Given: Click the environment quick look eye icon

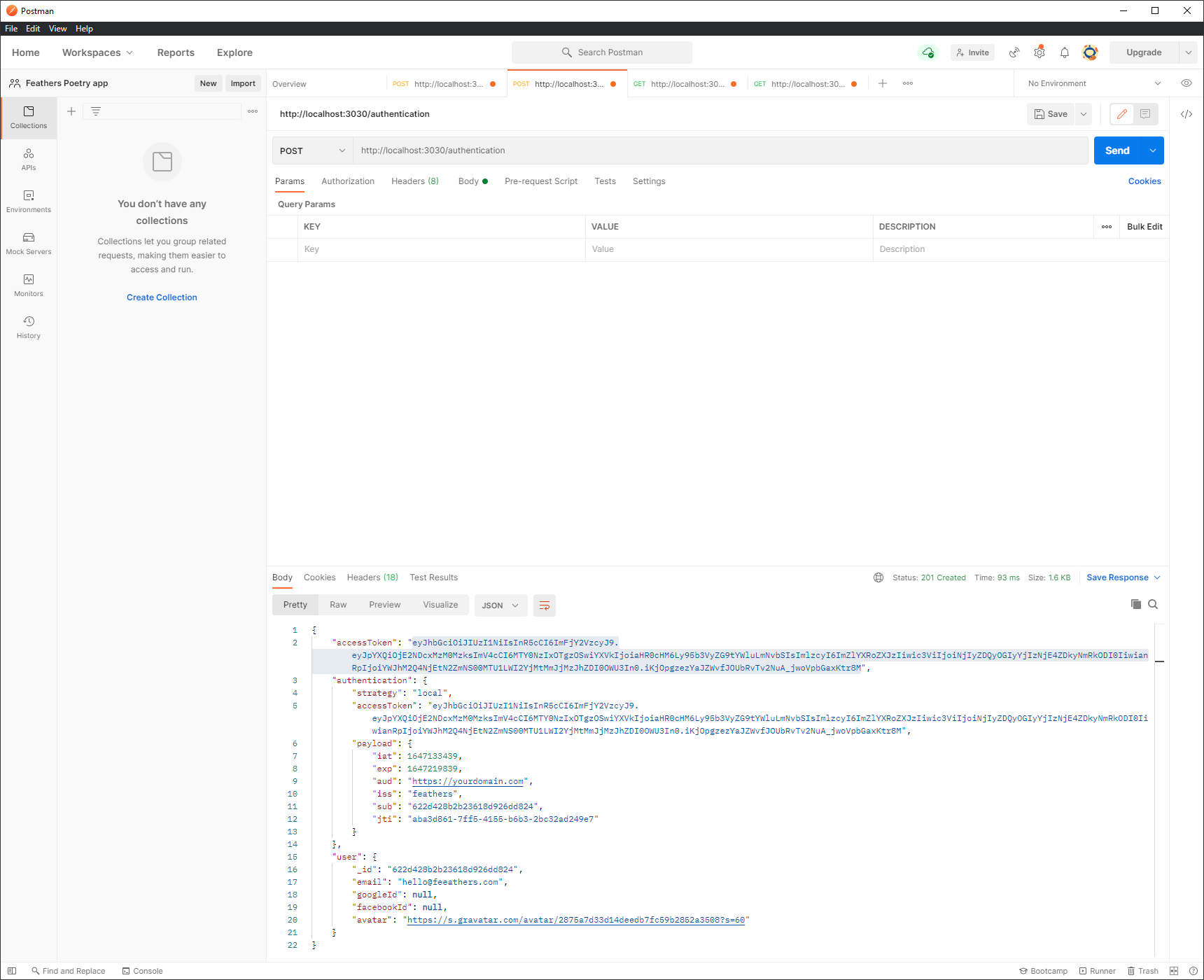Looking at the screenshot, I should click(1186, 83).
